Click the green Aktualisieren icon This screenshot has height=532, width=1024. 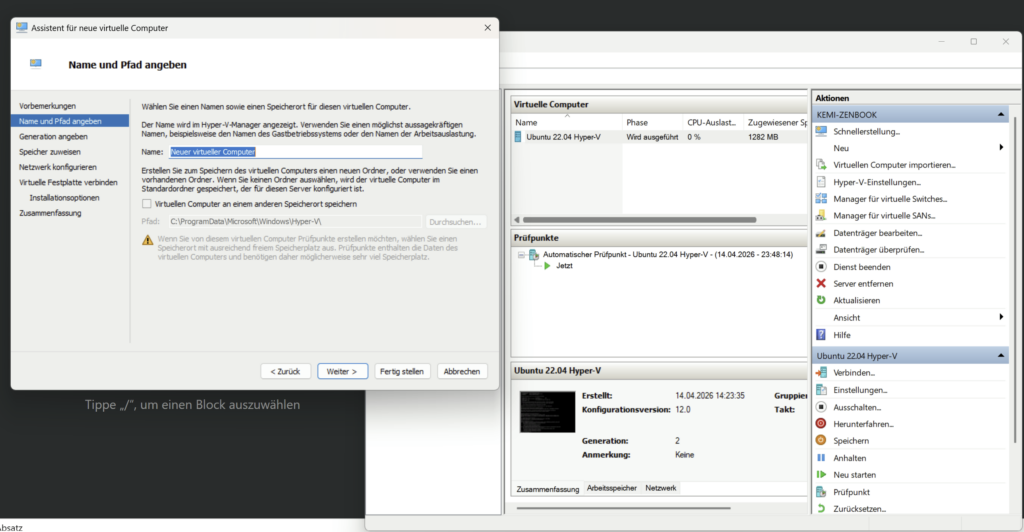[x=821, y=300]
